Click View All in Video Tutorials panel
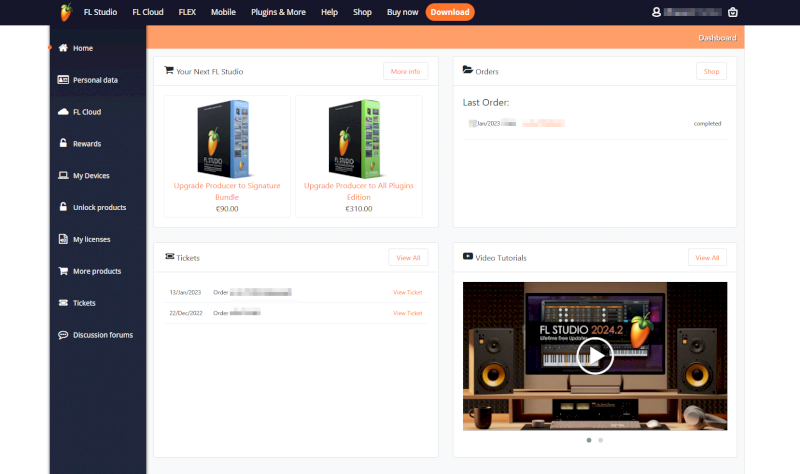Screen dimensions: 800x474 click(x=707, y=258)
